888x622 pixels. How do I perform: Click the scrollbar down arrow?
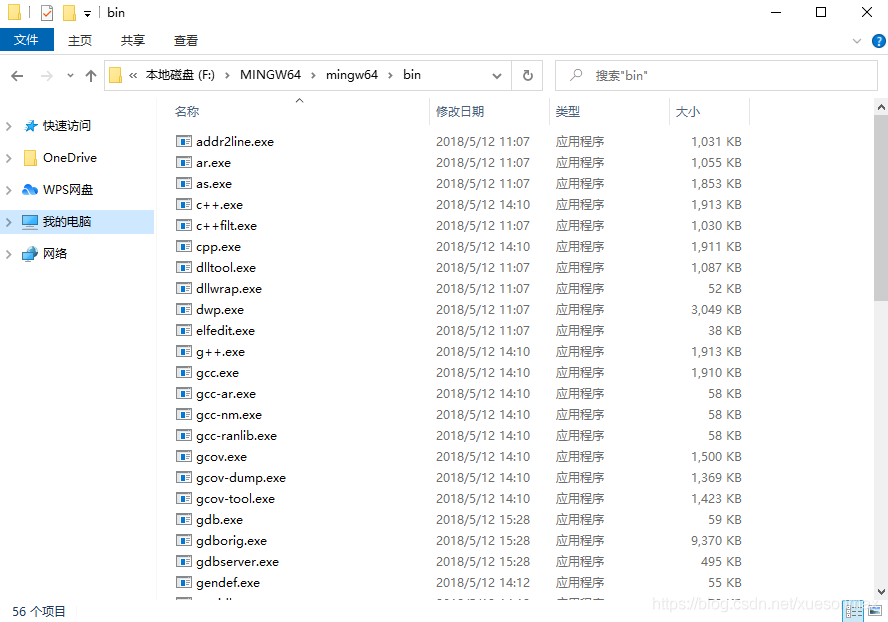tap(880, 591)
